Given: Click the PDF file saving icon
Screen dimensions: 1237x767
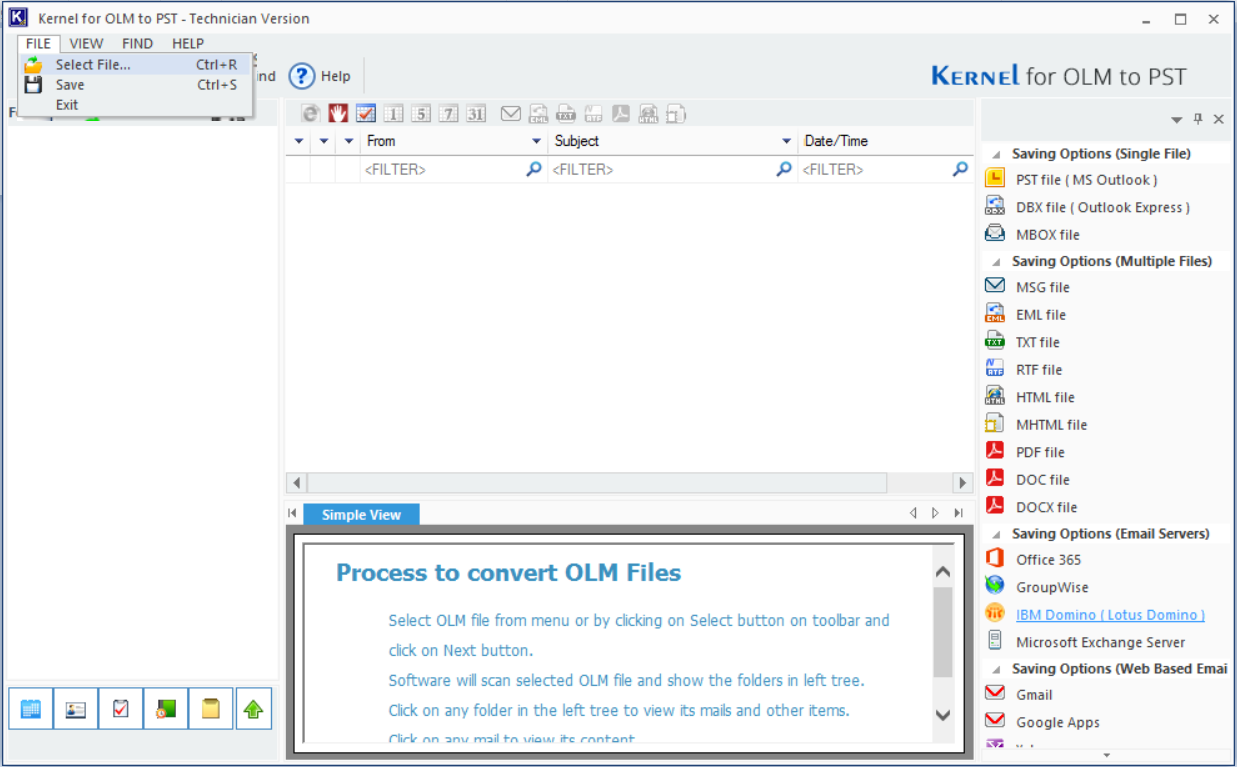Looking at the screenshot, I should (x=995, y=451).
